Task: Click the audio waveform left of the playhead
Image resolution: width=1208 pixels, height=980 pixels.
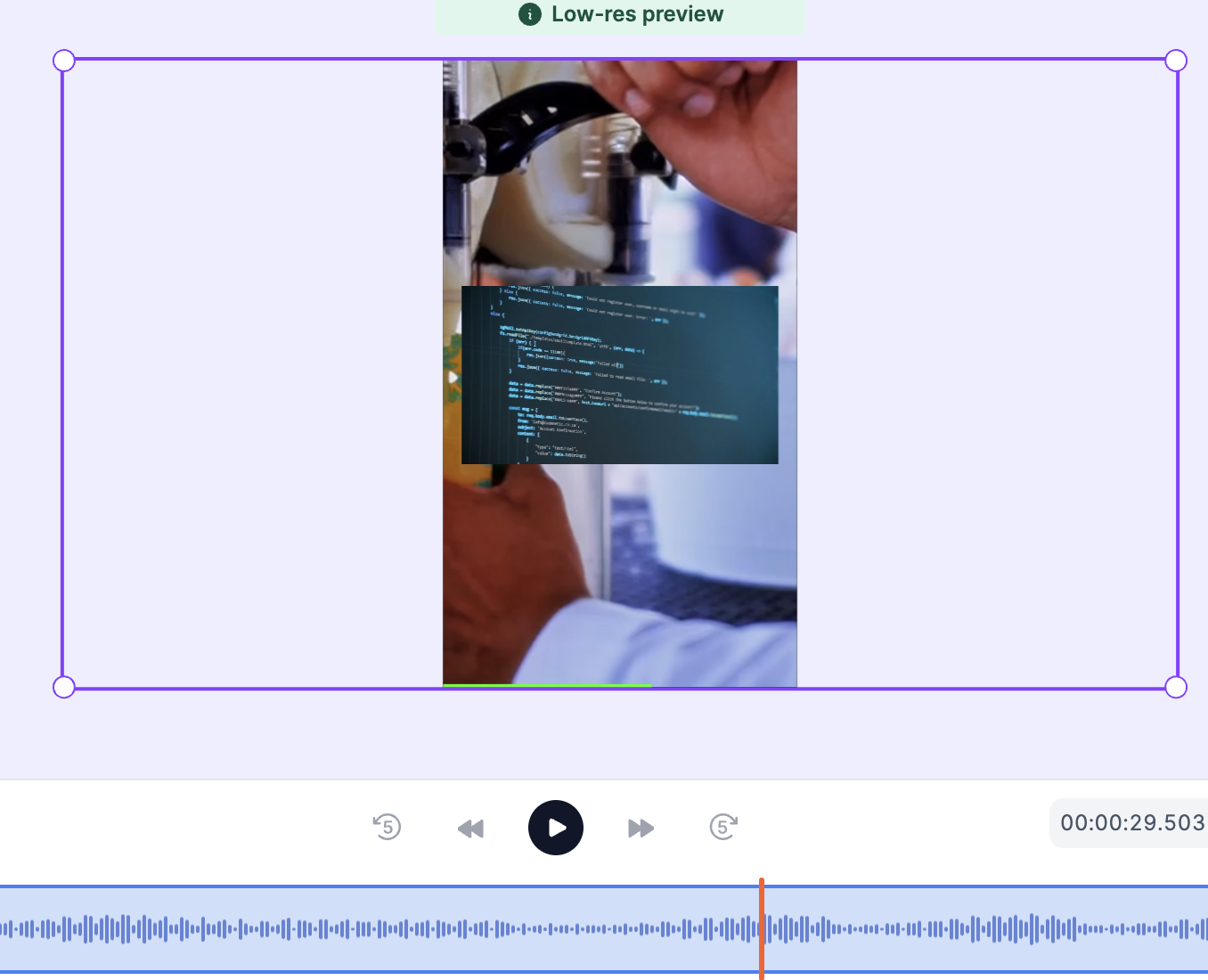Action: coord(356,929)
